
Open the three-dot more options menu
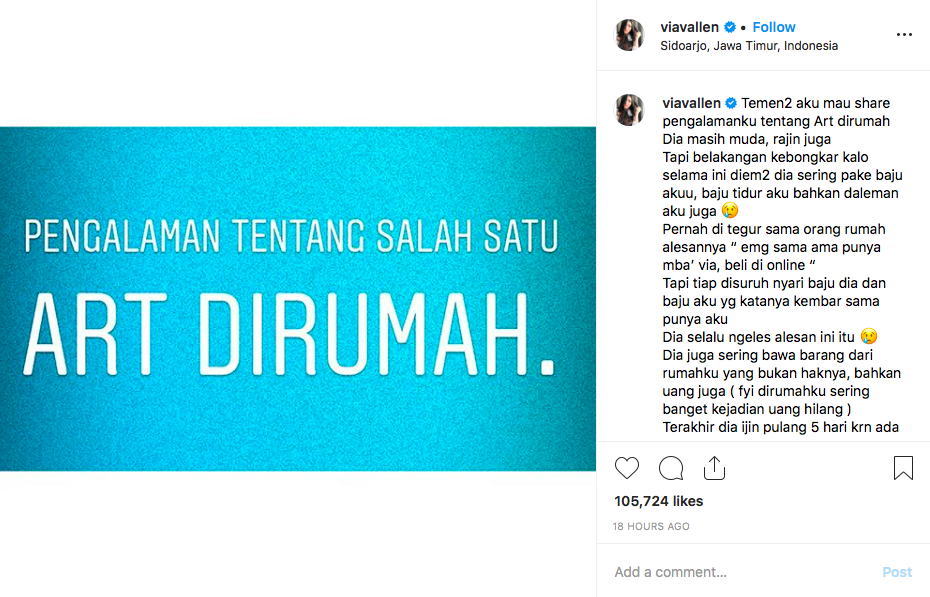[904, 35]
